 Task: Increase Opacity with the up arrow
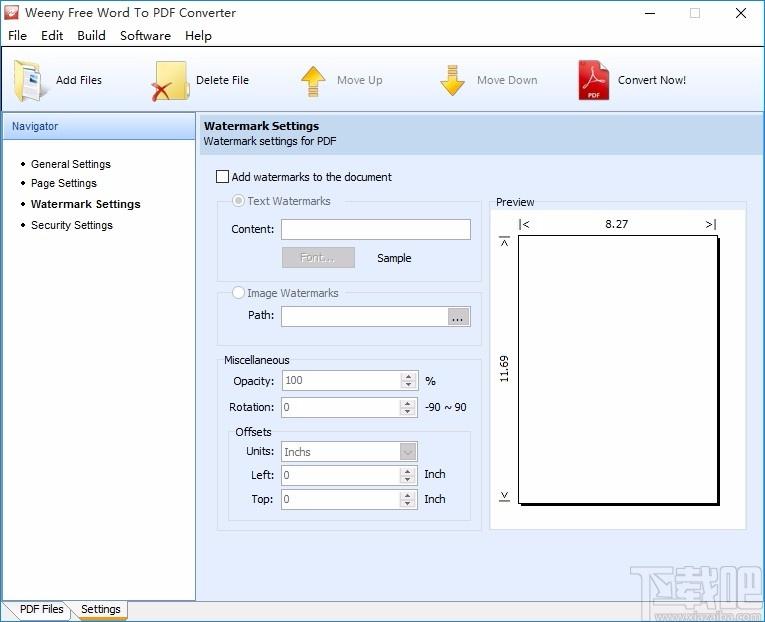click(408, 377)
